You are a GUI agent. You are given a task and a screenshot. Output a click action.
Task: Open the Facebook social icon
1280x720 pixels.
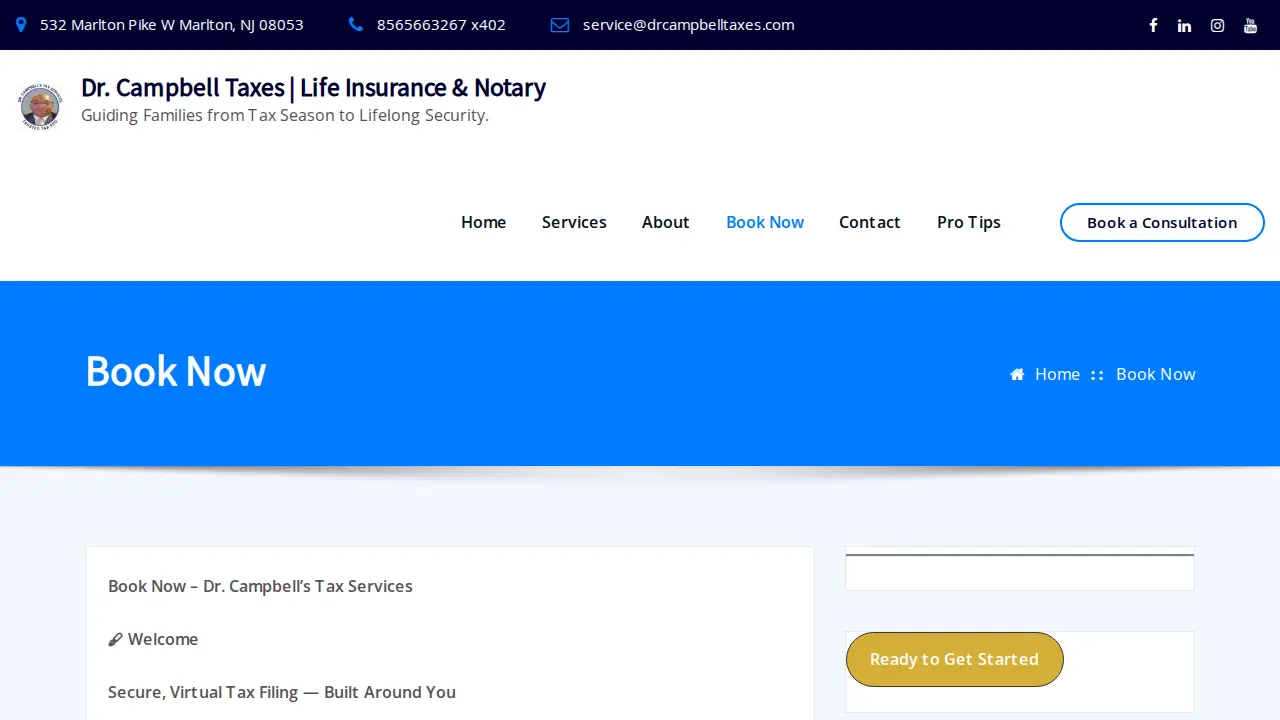1153,25
